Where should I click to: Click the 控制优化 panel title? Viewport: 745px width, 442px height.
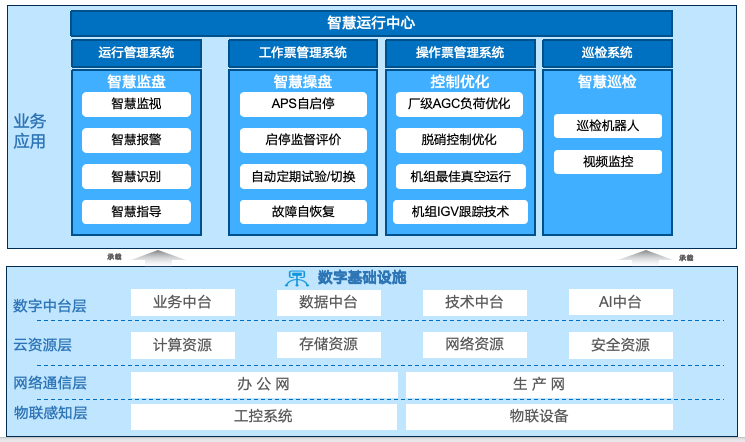tap(459, 82)
